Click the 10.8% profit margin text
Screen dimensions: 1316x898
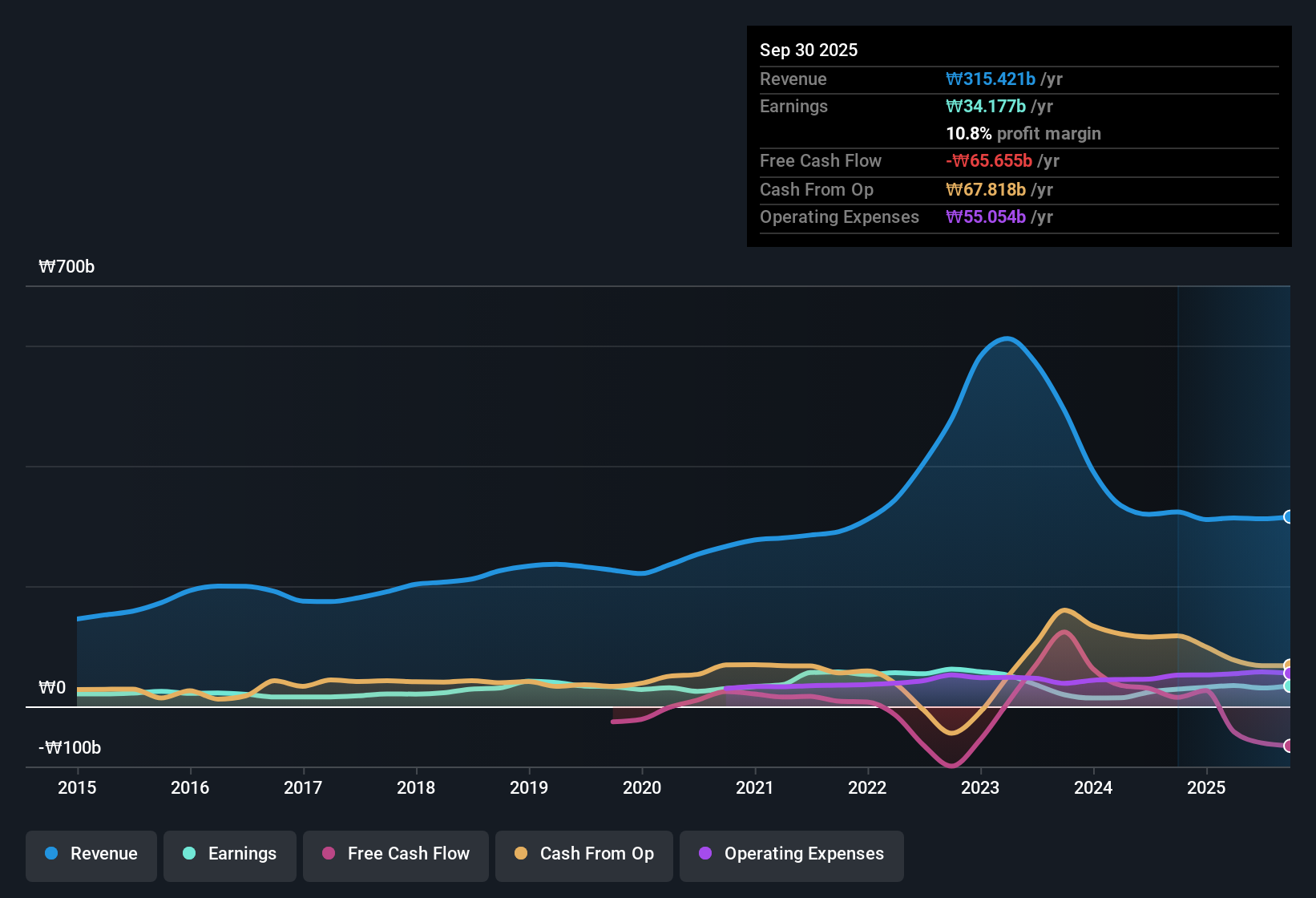[1023, 133]
